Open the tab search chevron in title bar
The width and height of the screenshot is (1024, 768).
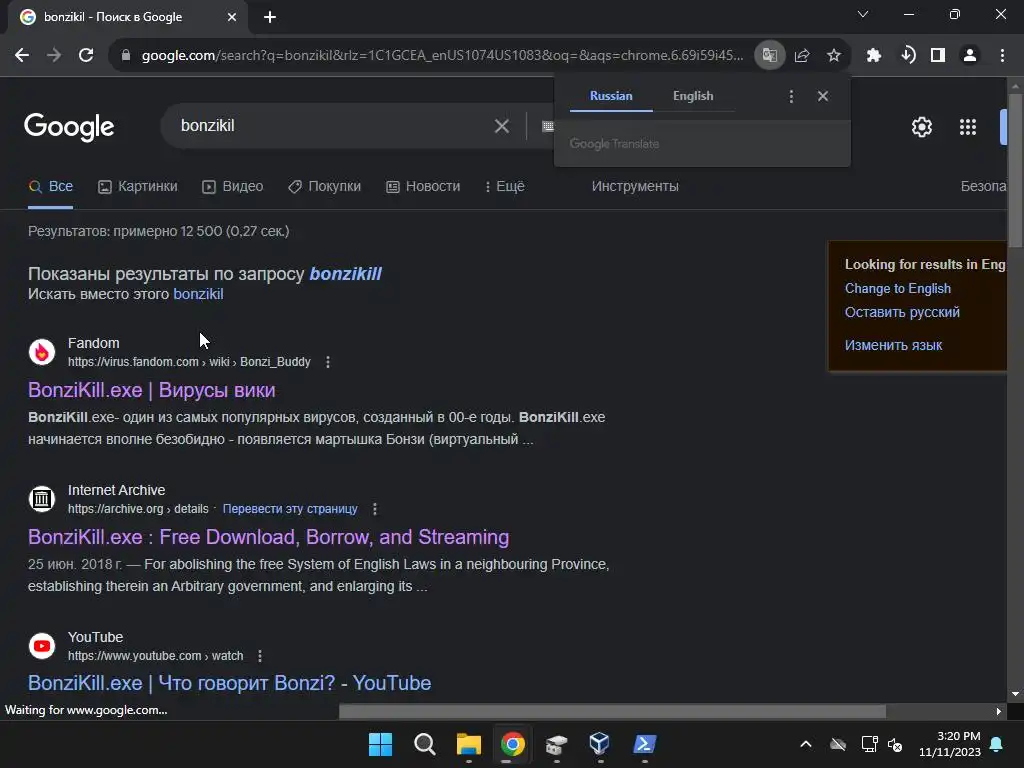point(863,14)
